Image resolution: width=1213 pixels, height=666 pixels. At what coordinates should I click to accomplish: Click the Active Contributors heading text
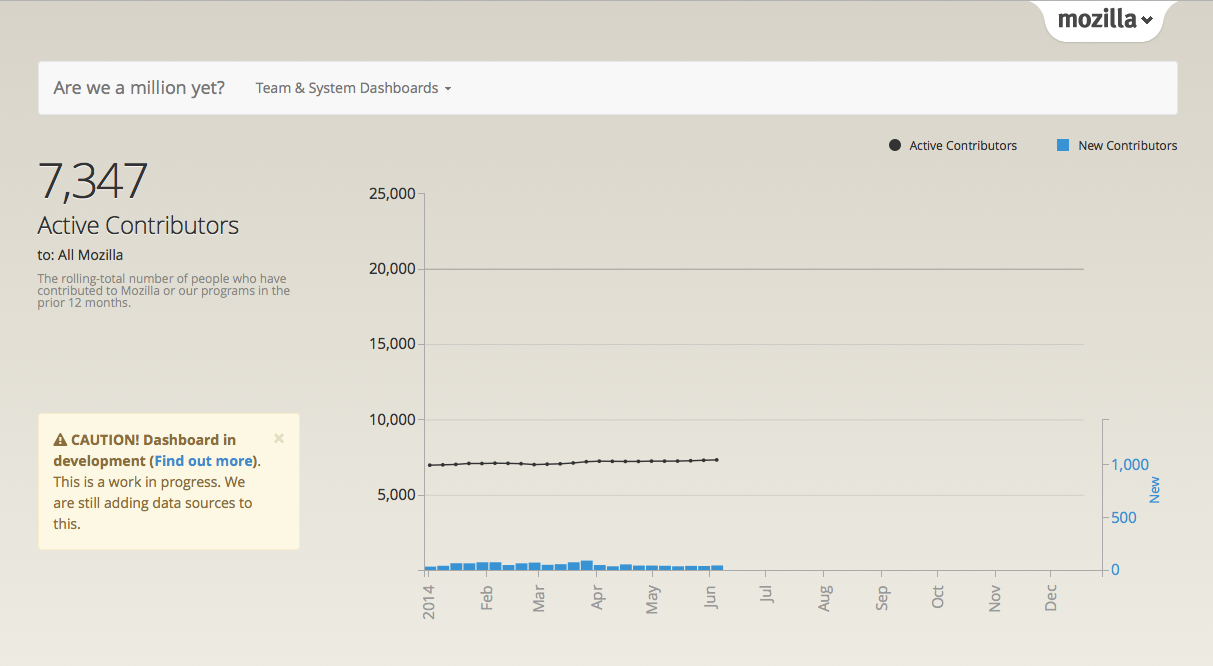pyautogui.click(x=138, y=225)
